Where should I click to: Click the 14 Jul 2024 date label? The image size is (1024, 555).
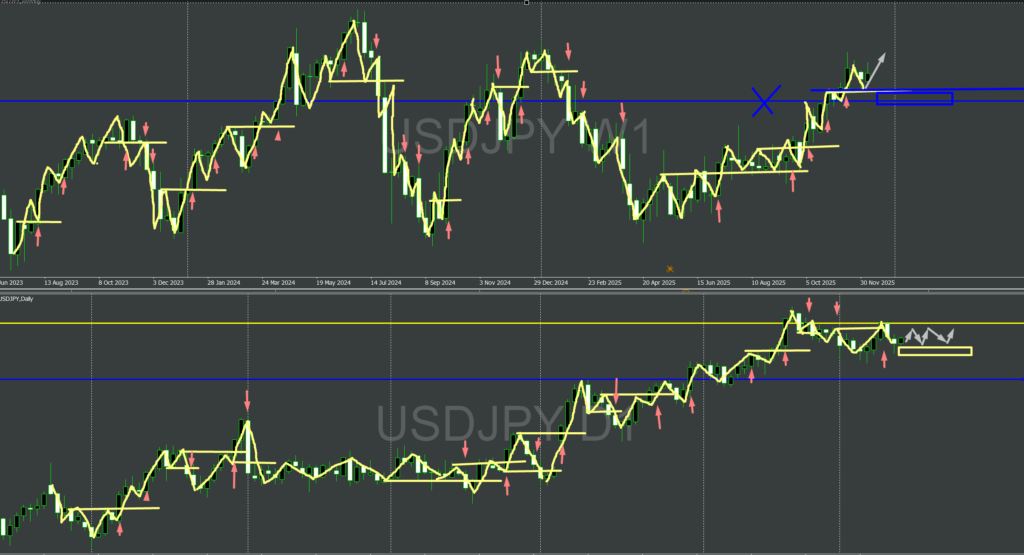coord(385,283)
